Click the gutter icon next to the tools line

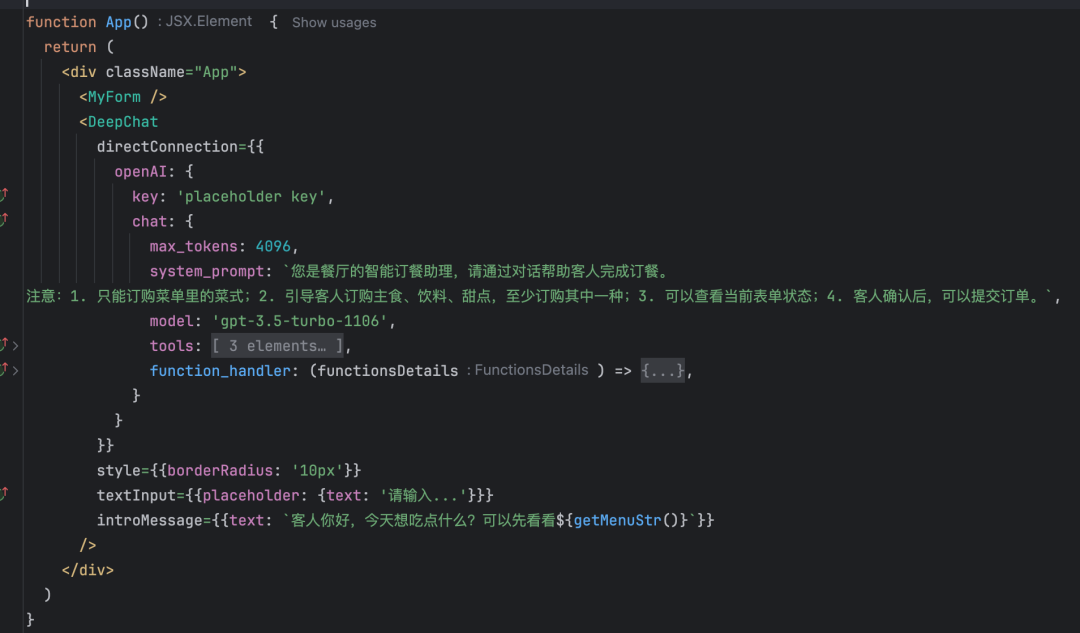tap(6, 346)
